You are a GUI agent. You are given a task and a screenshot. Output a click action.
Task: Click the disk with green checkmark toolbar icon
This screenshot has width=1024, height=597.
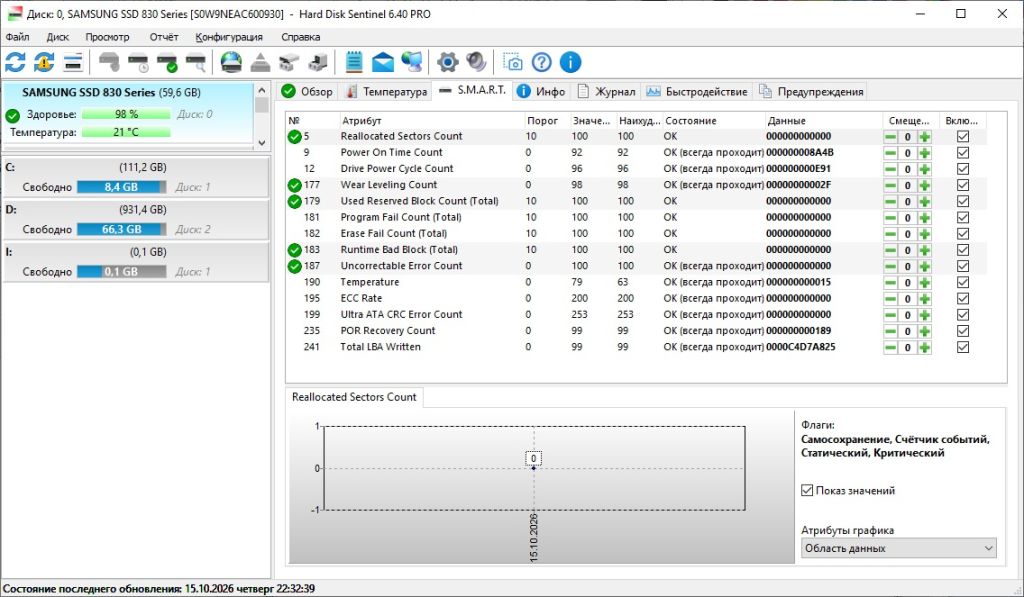[167, 63]
